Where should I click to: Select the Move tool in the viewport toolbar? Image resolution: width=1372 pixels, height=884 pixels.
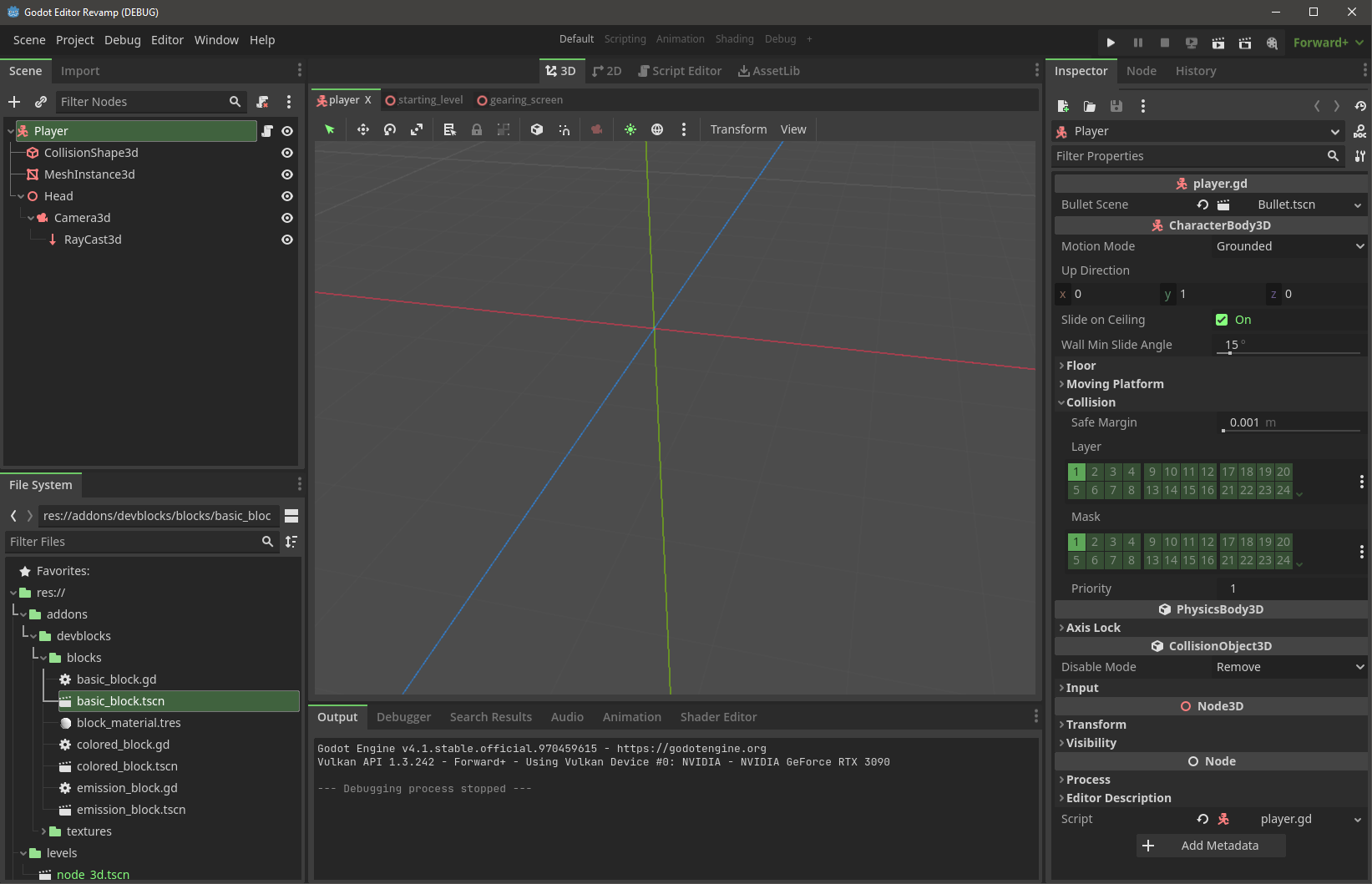coord(362,129)
